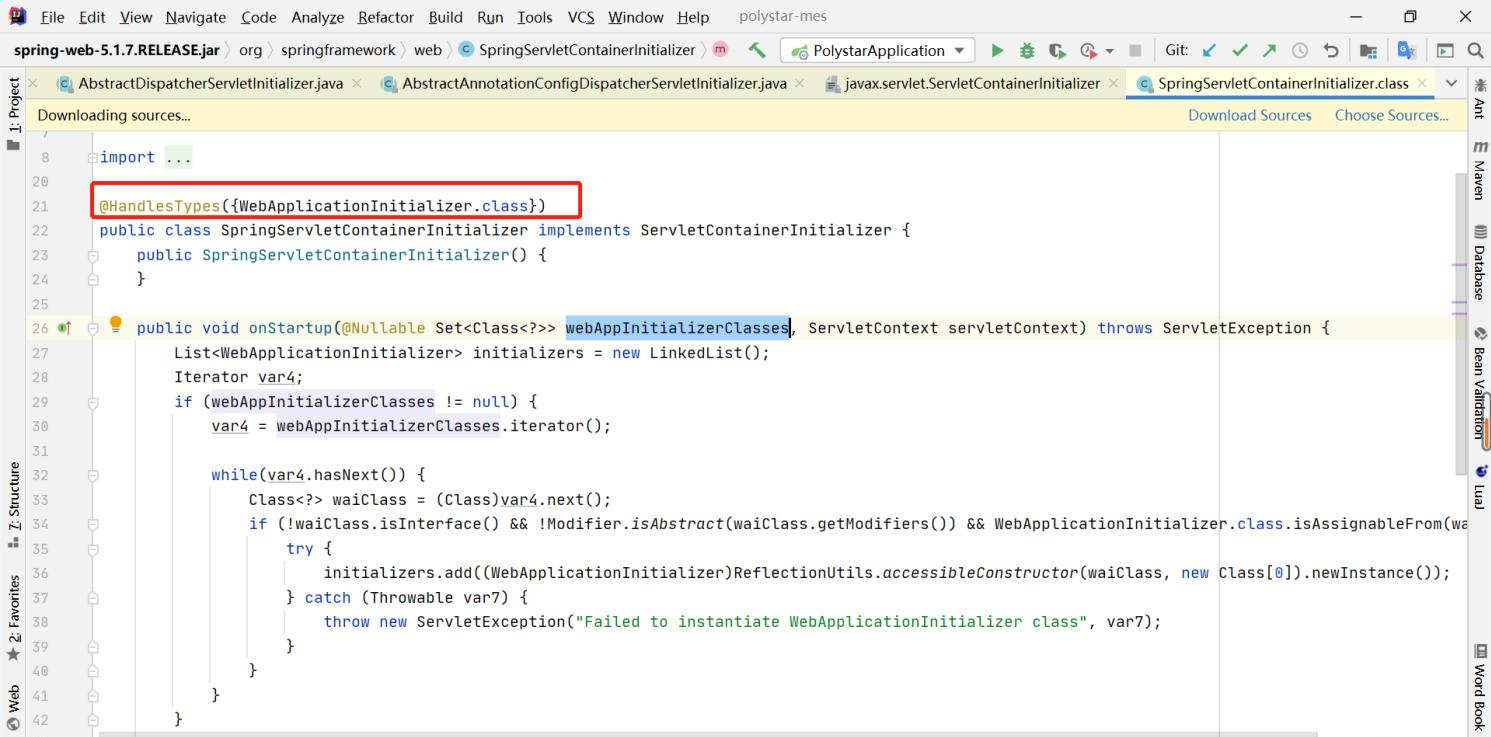Open the Maven tool window

pyautogui.click(x=1479, y=170)
